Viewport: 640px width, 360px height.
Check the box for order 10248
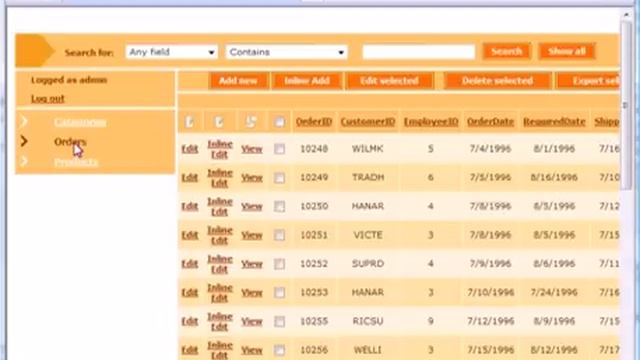pyautogui.click(x=280, y=149)
